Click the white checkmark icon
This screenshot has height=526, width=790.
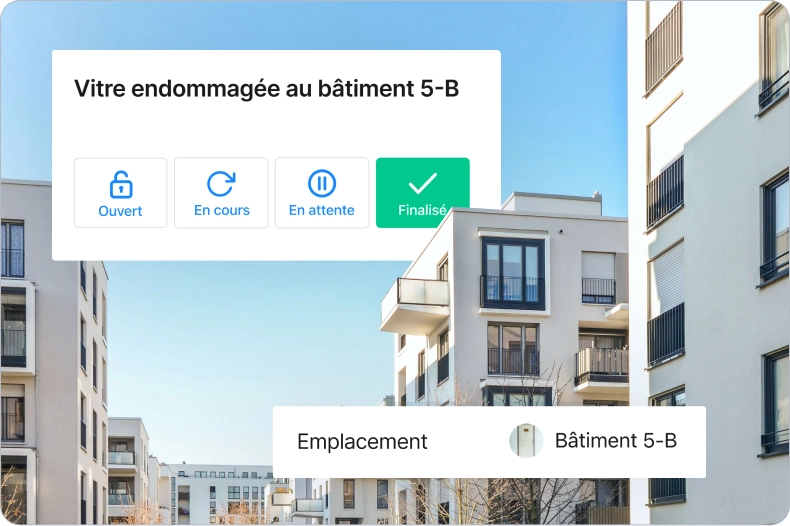click(x=422, y=183)
